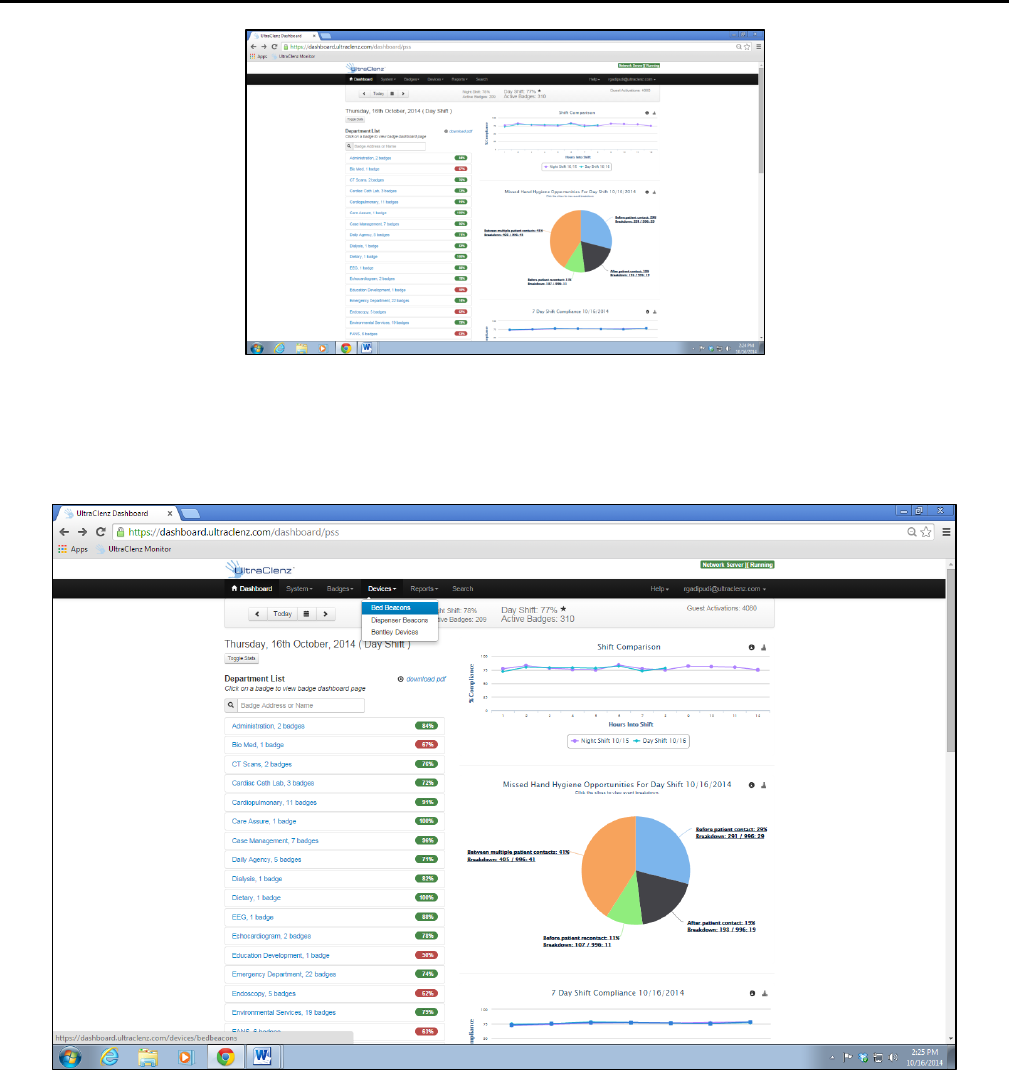Click the Word icon in the lower screenshot taskbar

coord(263,1057)
